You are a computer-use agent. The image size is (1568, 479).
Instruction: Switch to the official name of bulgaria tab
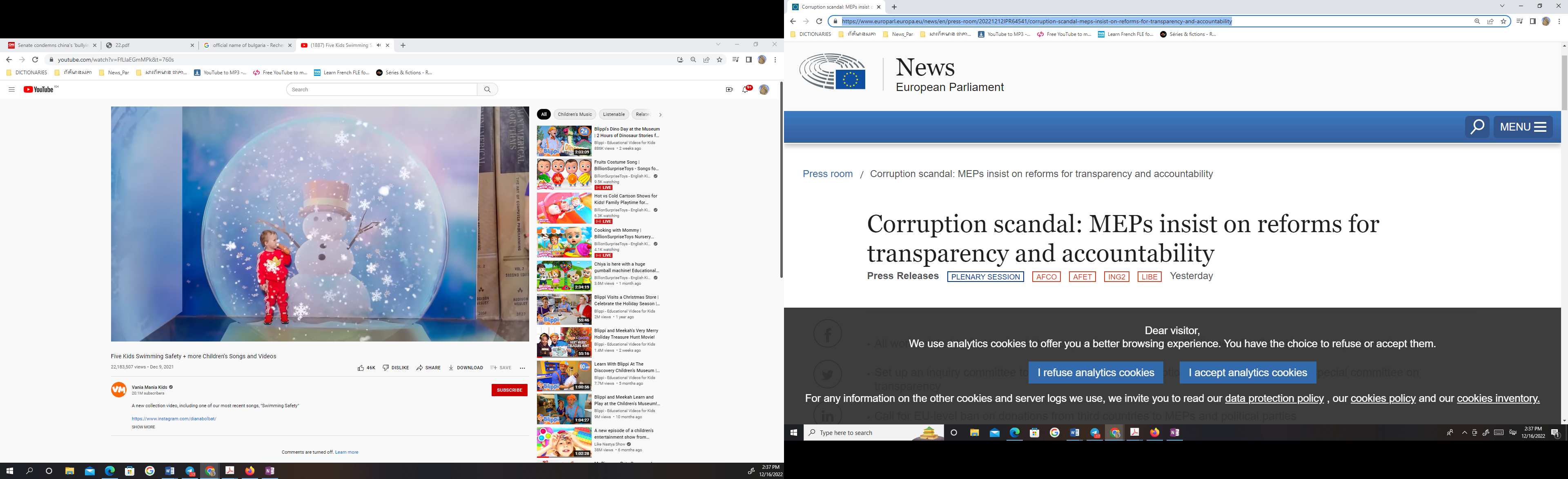click(247, 45)
